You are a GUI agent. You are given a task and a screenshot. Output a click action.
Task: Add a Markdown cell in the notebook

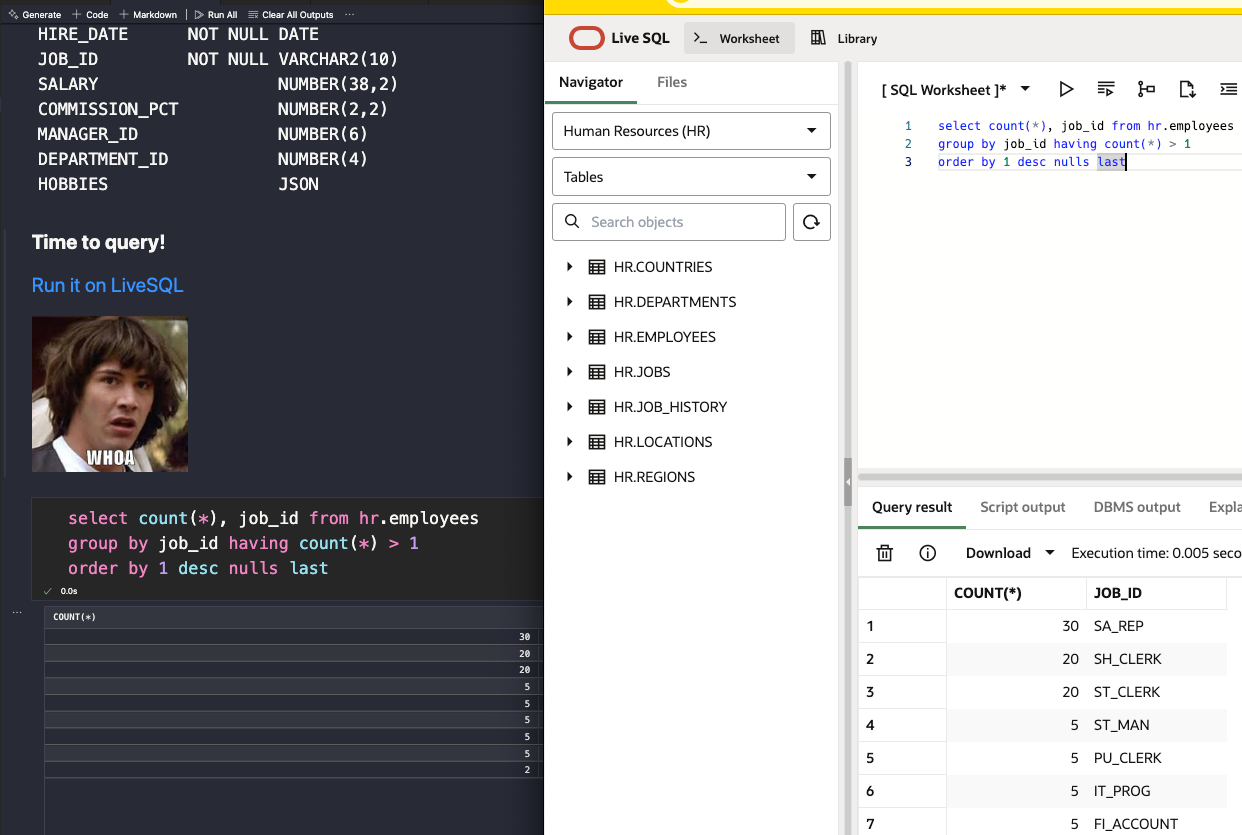[148, 15]
